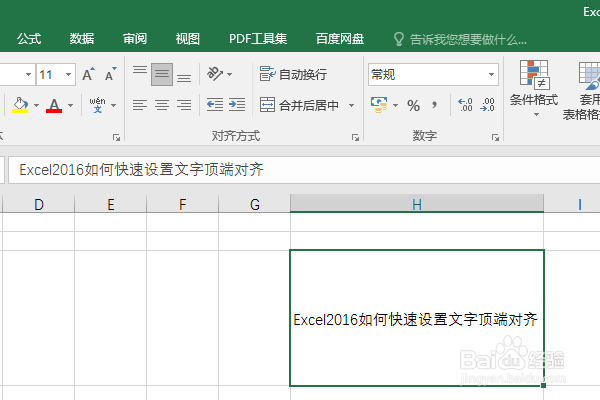Open text orientation dropdown arrow
This screenshot has width=600, height=400.
pyautogui.click(x=230, y=74)
